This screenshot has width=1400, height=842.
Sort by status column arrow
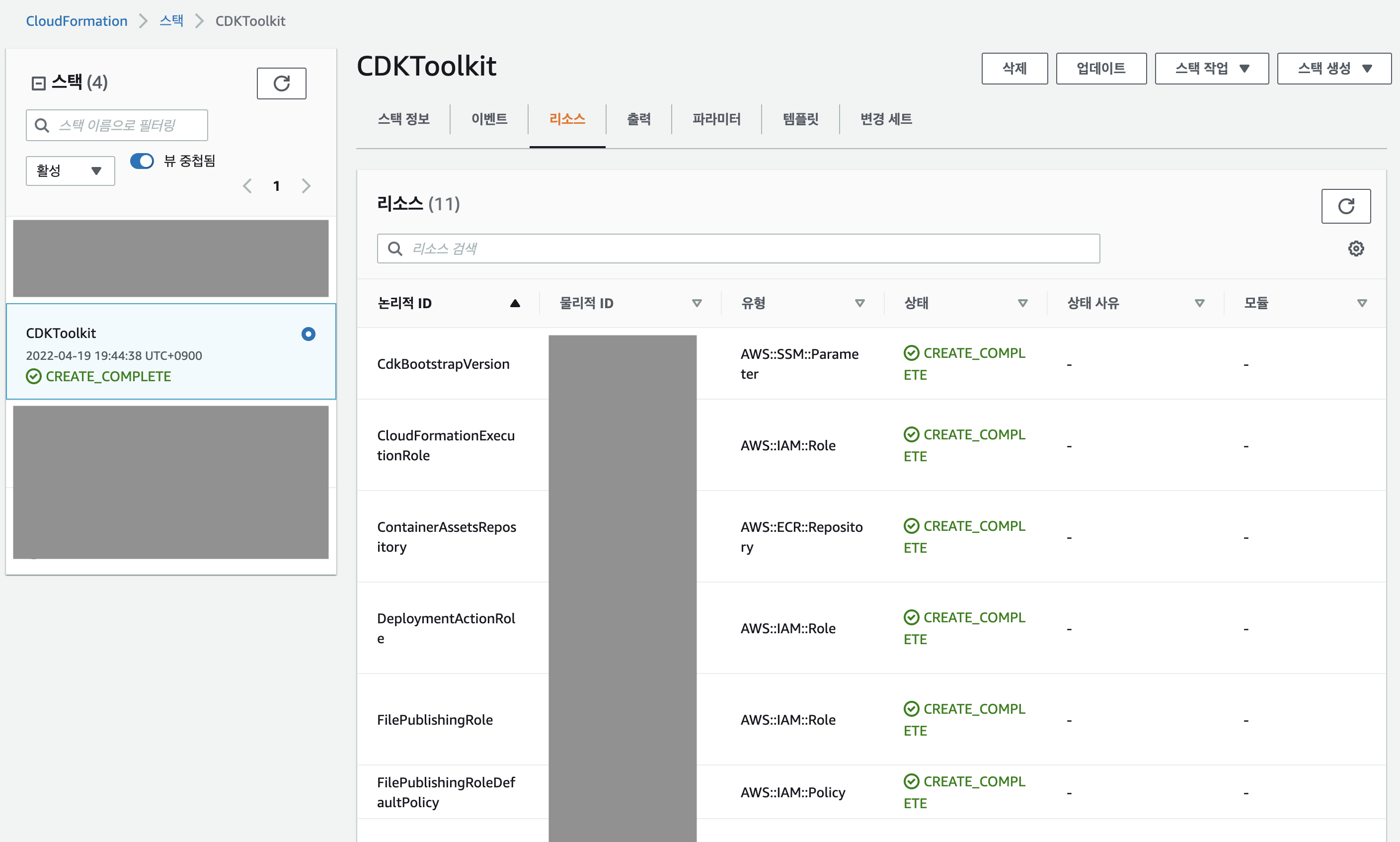tap(1022, 304)
